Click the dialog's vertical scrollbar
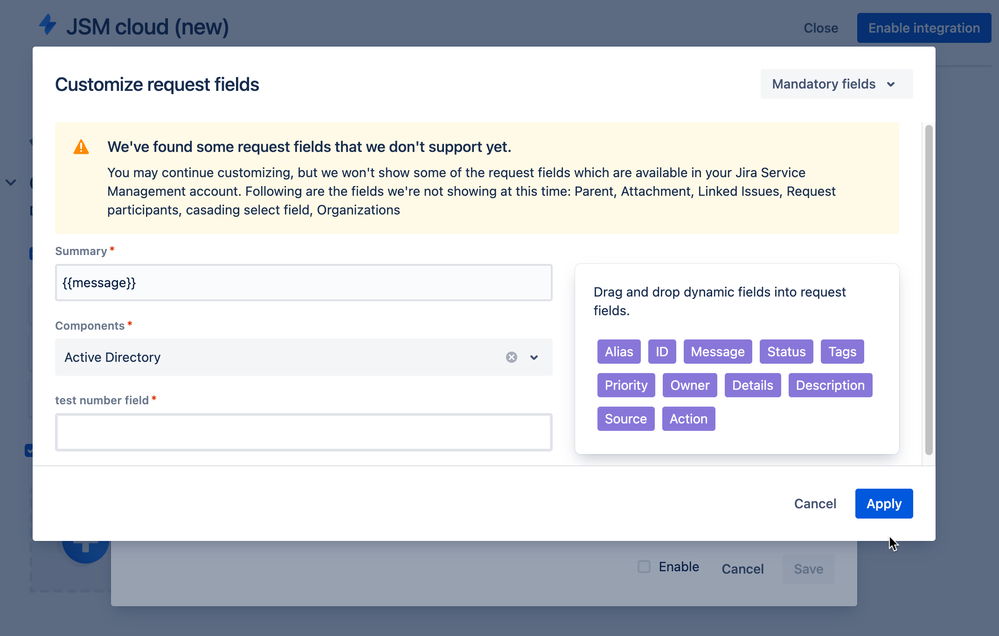This screenshot has height=636, width=999. point(929,290)
